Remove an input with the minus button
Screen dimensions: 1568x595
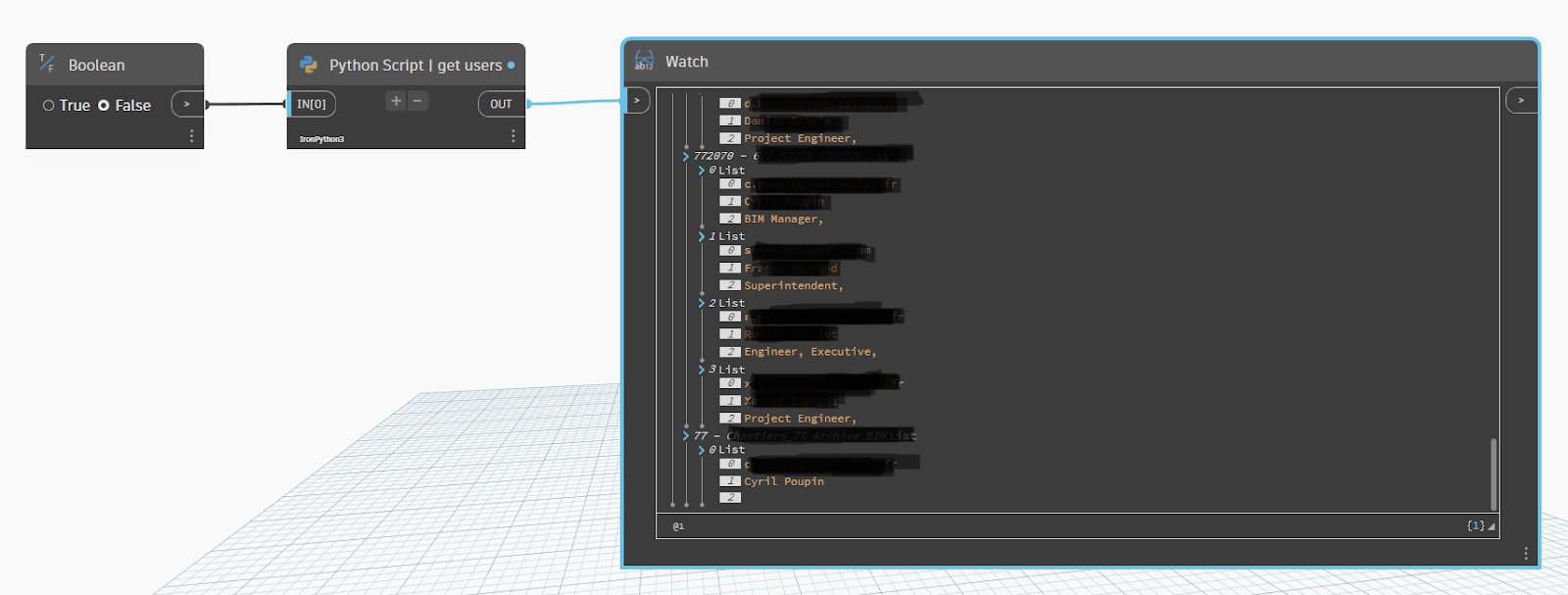tap(417, 101)
